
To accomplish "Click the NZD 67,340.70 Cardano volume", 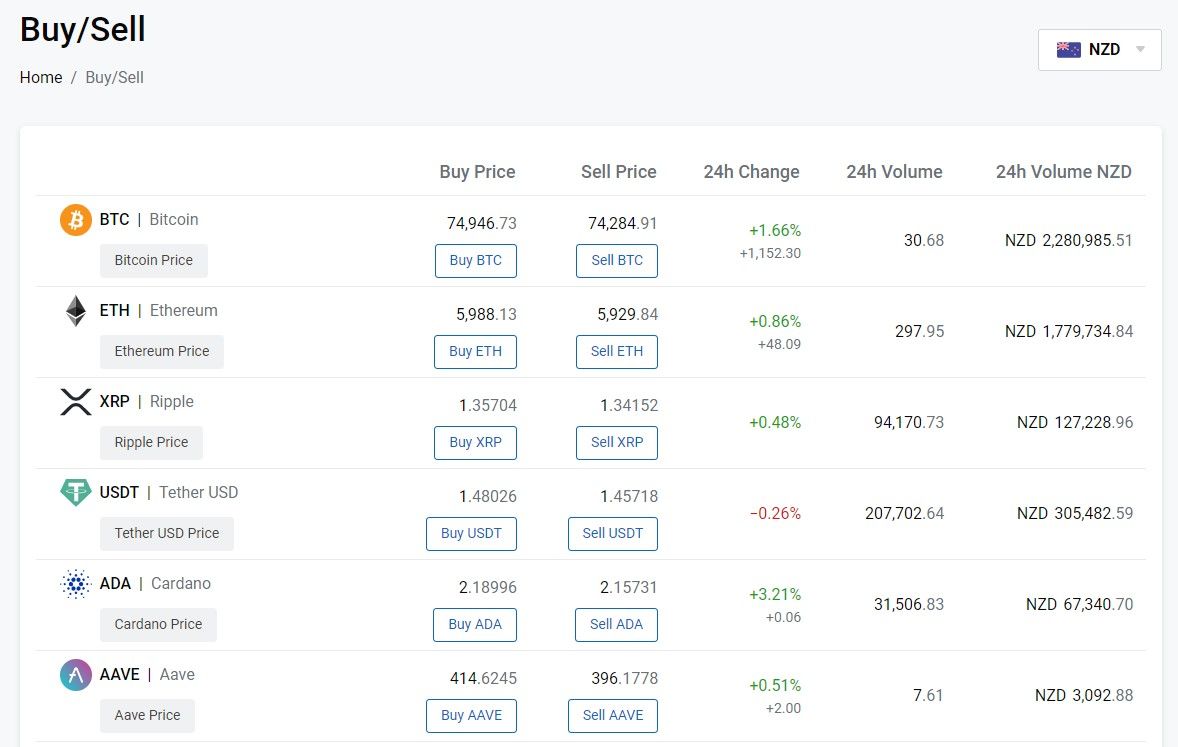I will [1079, 604].
